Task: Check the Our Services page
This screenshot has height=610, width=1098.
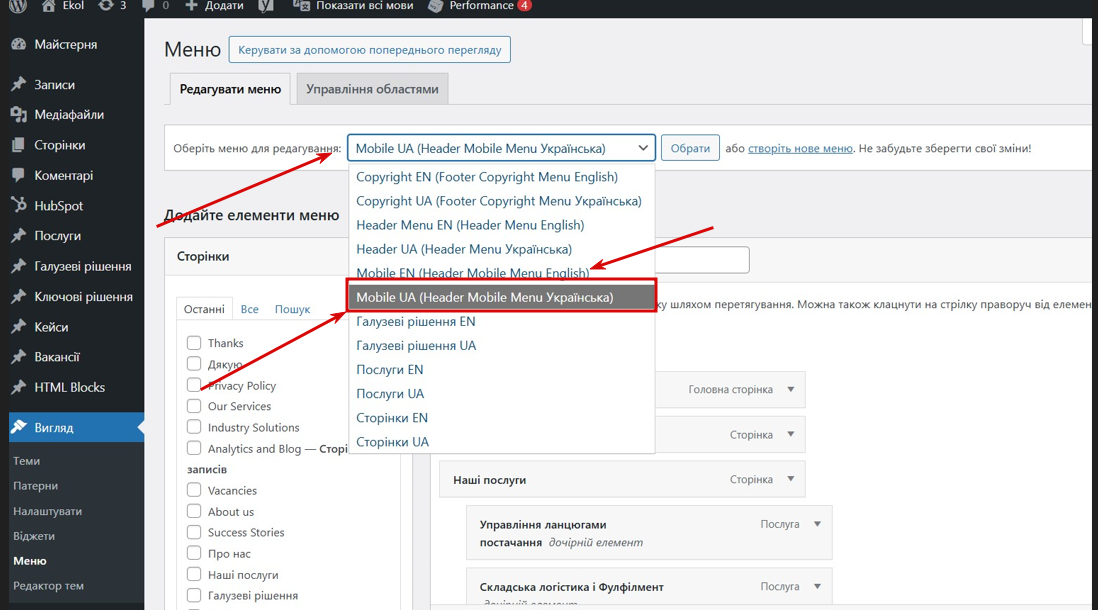Action: point(194,405)
